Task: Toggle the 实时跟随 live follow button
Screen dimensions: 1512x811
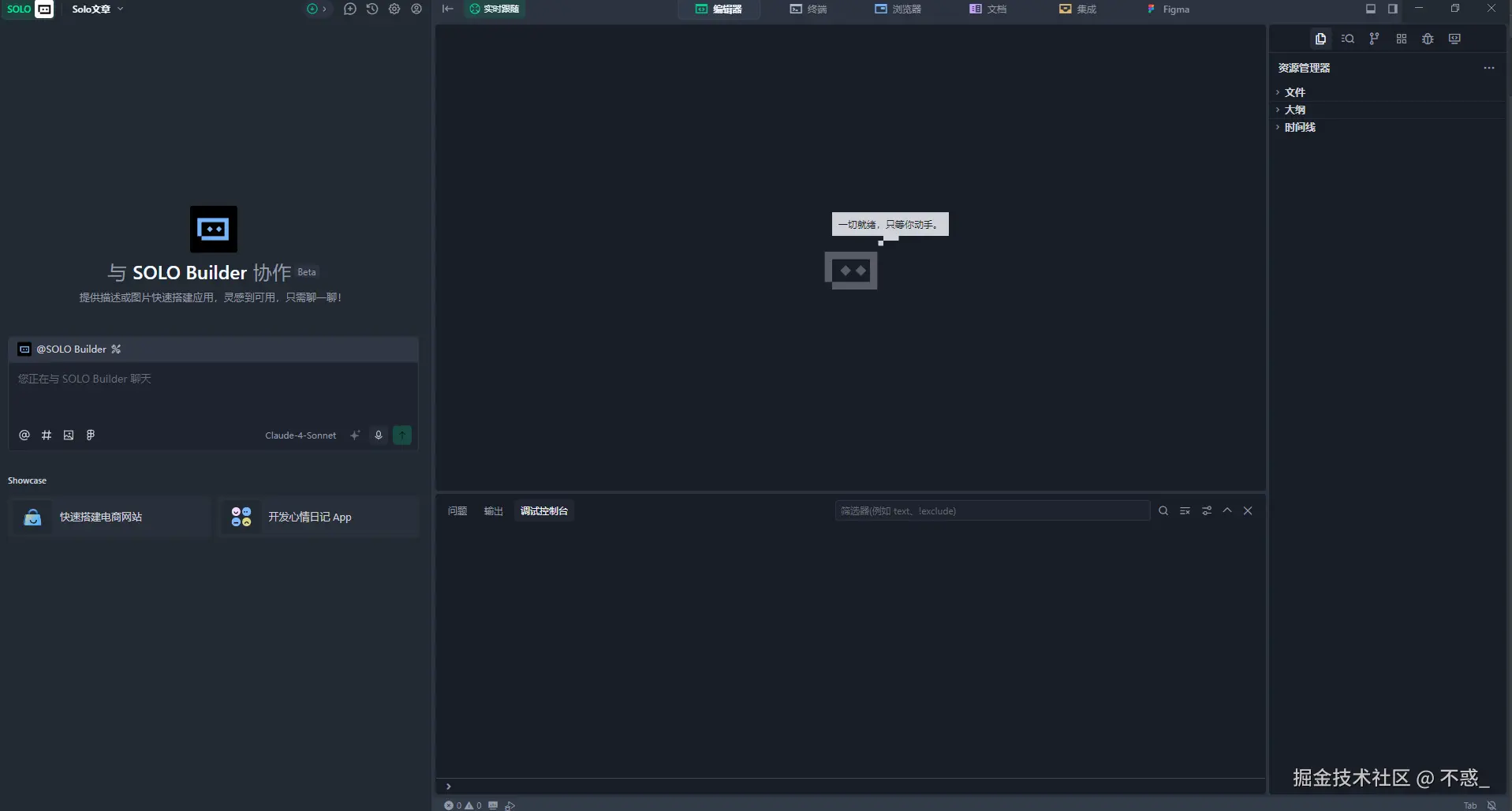Action: click(495, 9)
